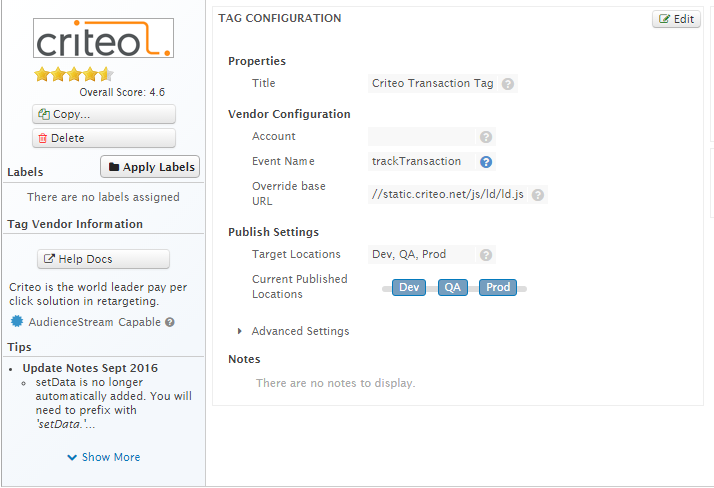Click the Criteo Transaction Tag title field
Image resolution: width=714 pixels, height=488 pixels.
click(x=433, y=84)
